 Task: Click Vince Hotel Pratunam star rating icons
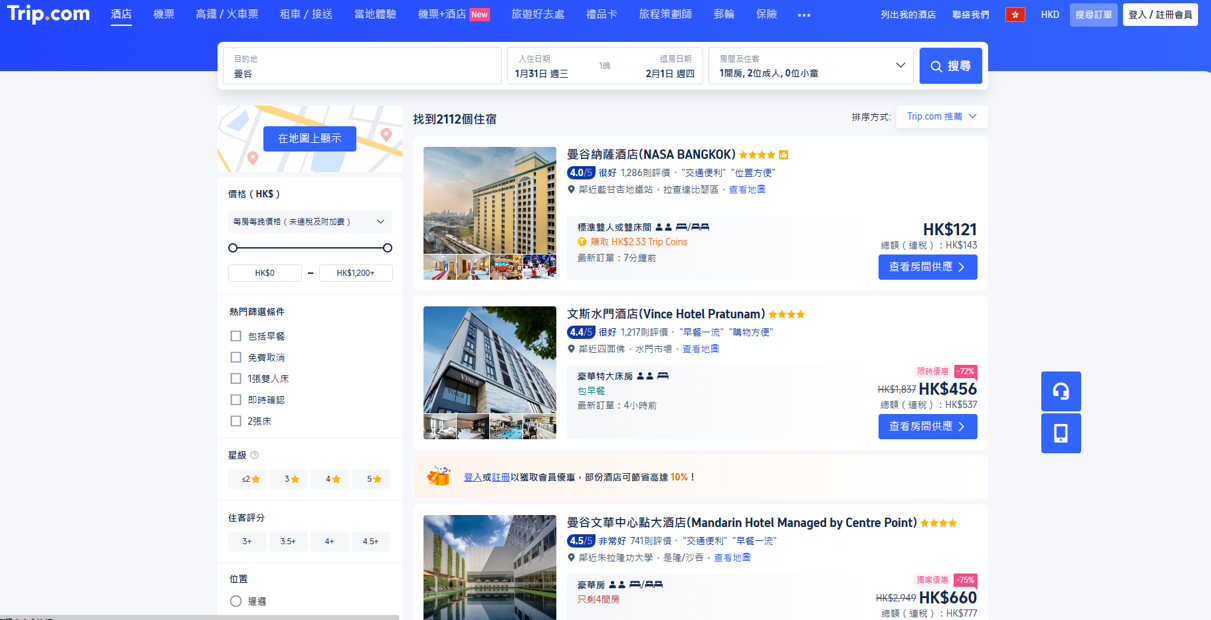(786, 315)
